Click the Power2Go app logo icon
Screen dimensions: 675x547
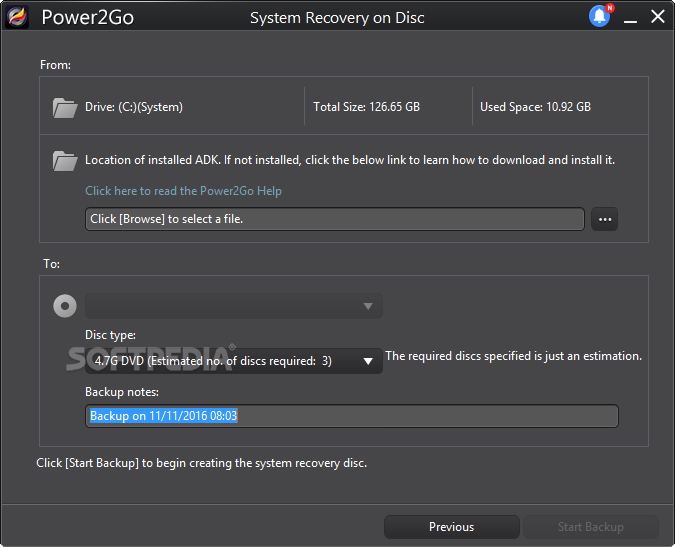[x=17, y=17]
